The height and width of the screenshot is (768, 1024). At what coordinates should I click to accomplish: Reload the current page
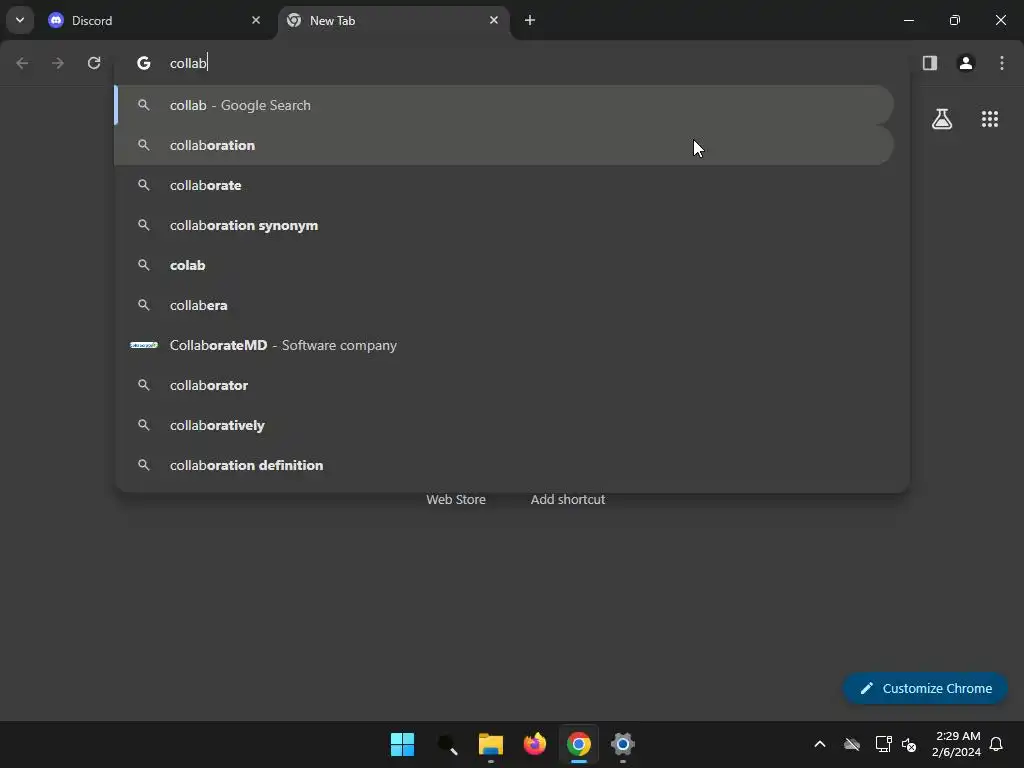94,63
